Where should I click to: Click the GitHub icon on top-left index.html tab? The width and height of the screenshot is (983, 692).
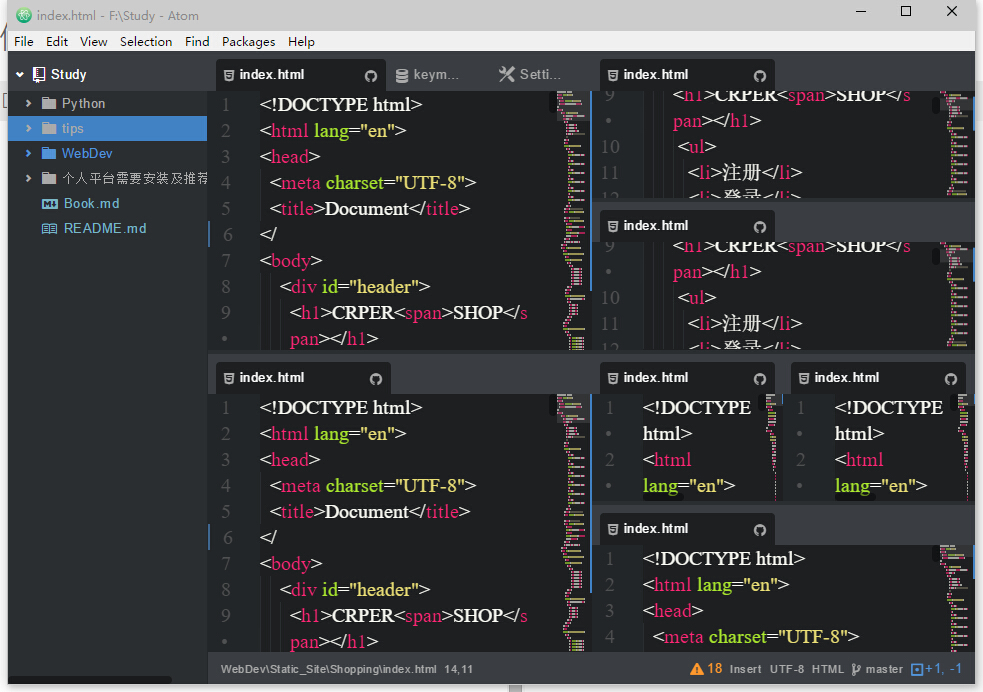coord(371,76)
